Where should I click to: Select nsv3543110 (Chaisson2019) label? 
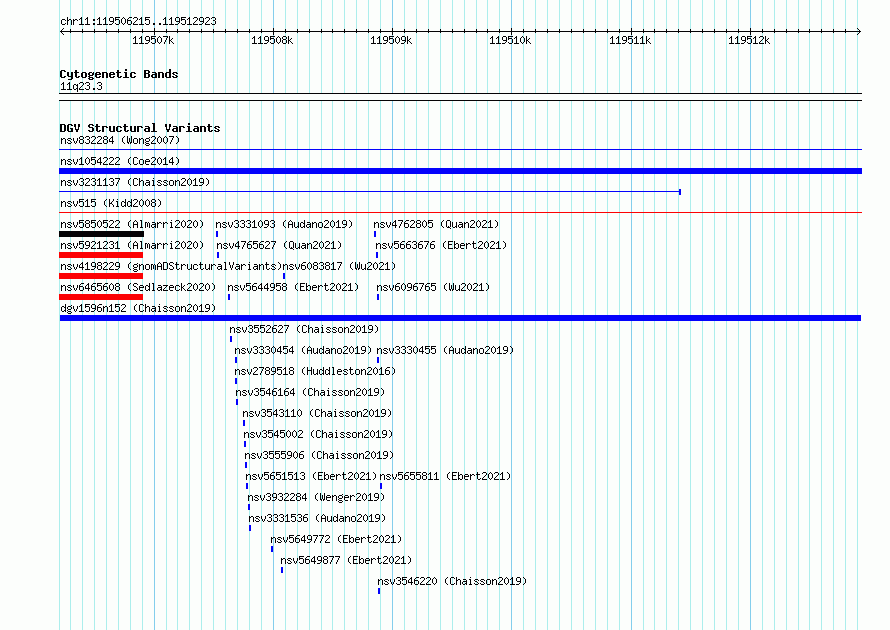coord(317,413)
